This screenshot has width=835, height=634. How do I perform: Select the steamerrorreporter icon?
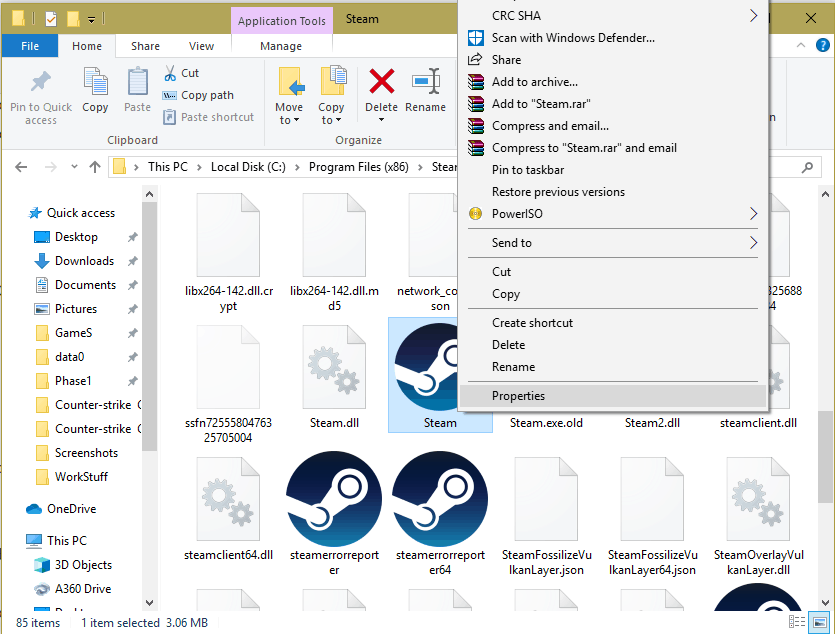coord(334,514)
